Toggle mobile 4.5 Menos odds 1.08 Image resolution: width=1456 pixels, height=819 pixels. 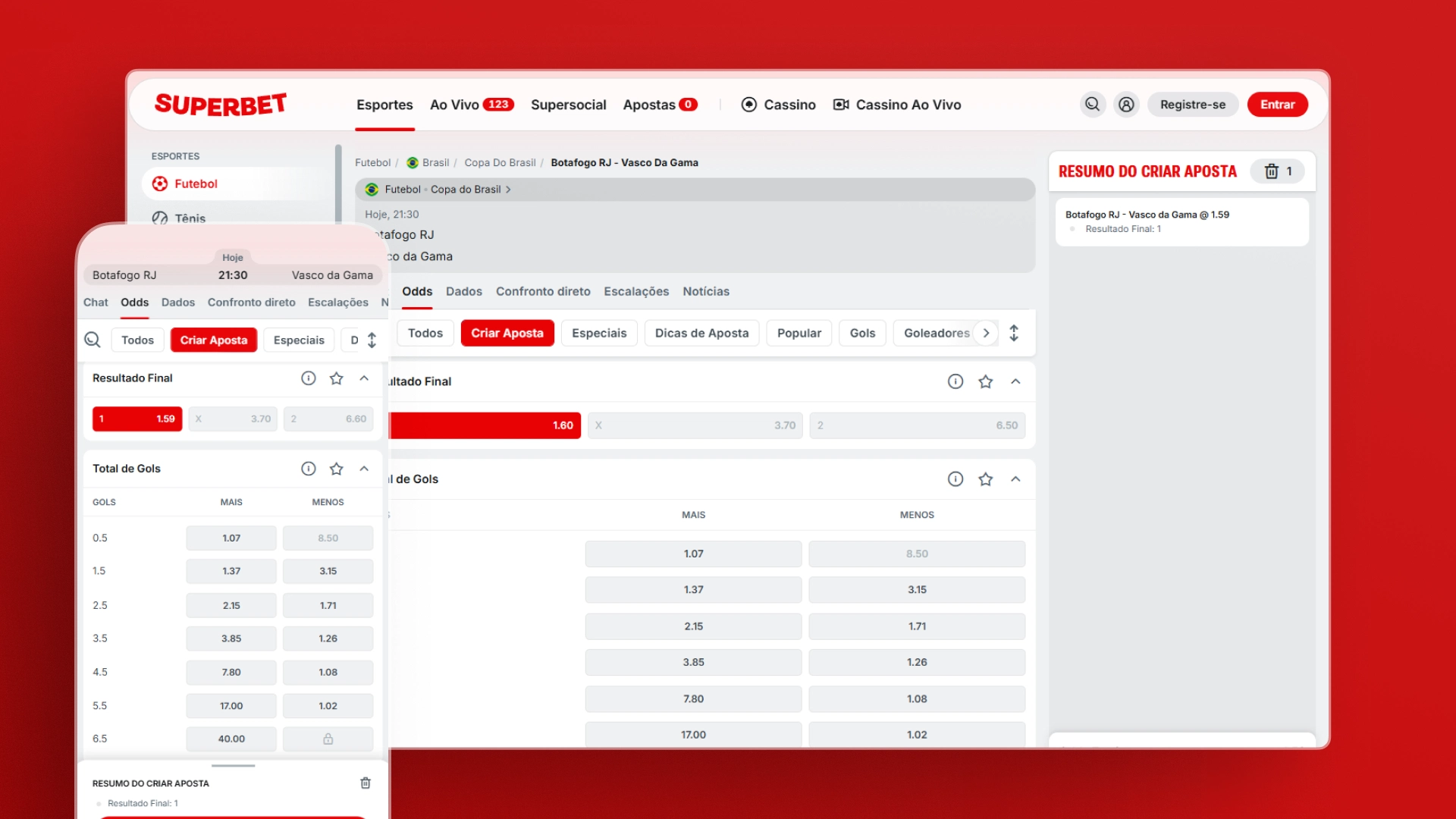coord(328,672)
